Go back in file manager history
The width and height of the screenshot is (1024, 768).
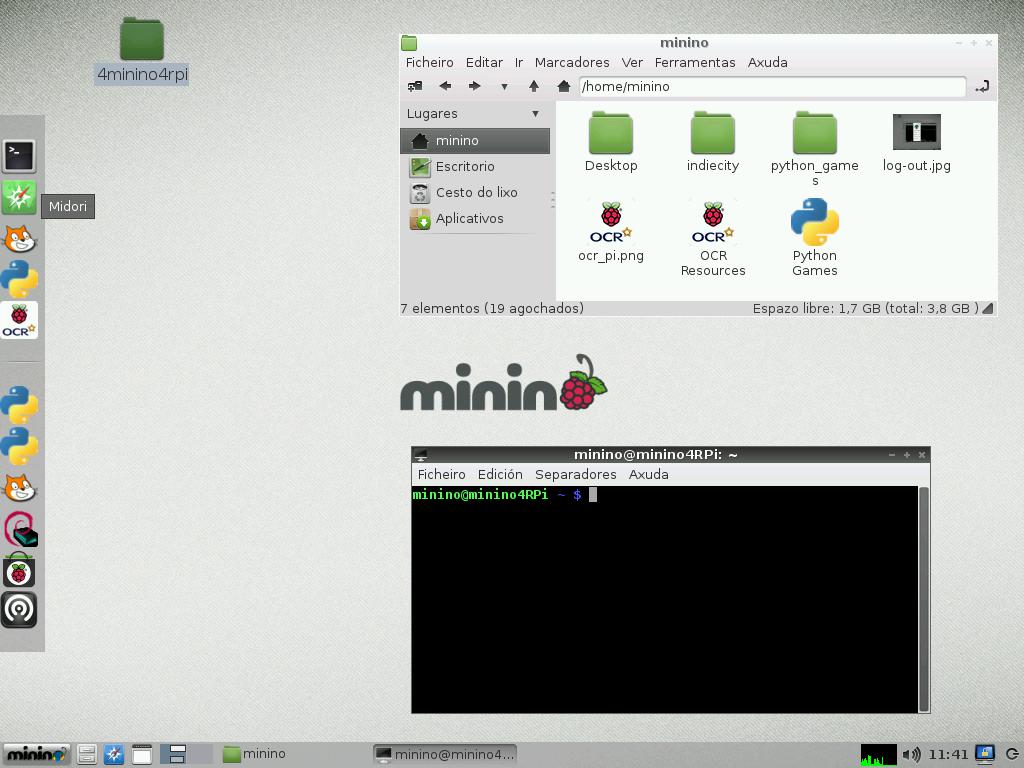(x=445, y=86)
